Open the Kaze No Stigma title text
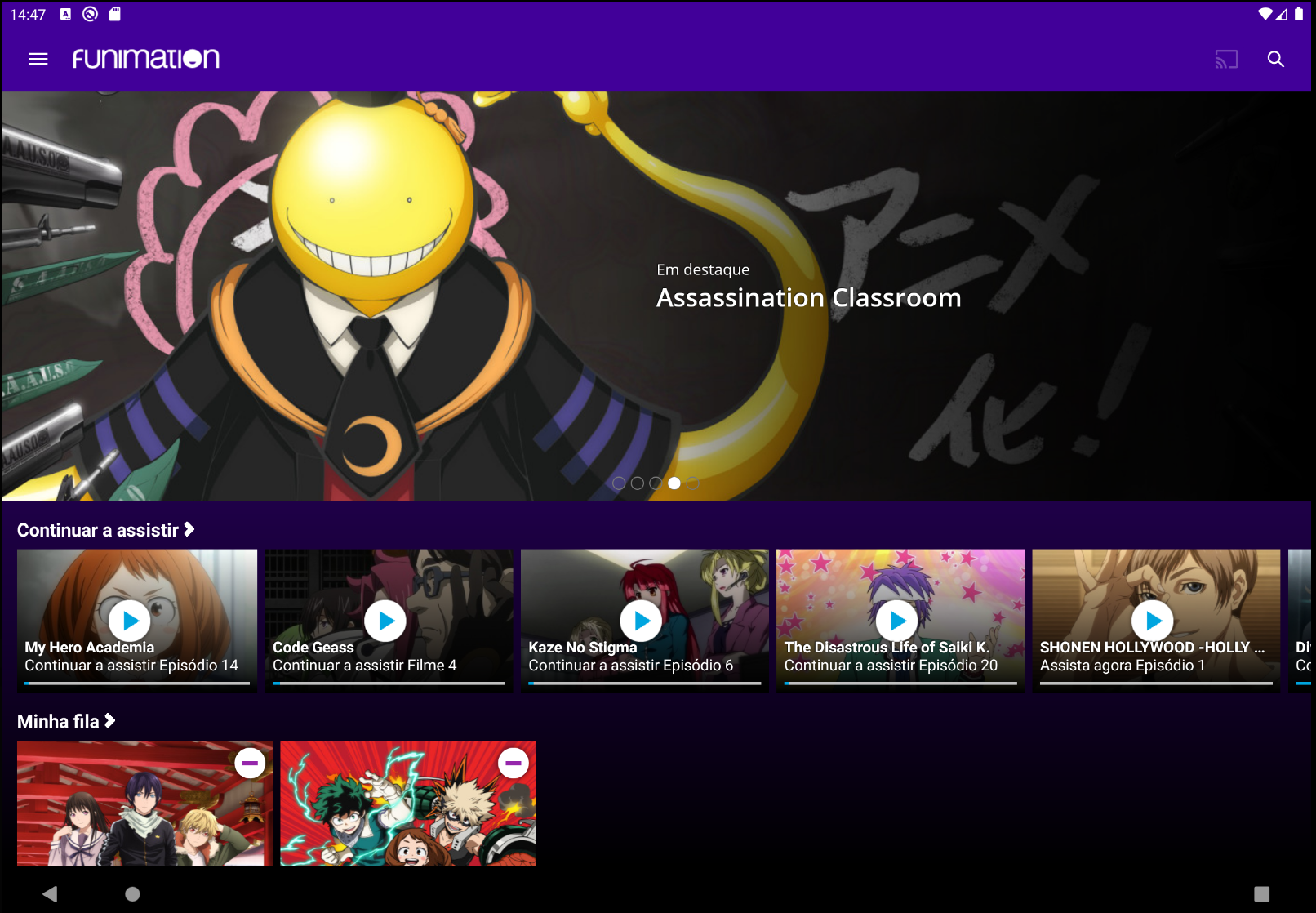The height and width of the screenshot is (913, 1316). pos(583,647)
